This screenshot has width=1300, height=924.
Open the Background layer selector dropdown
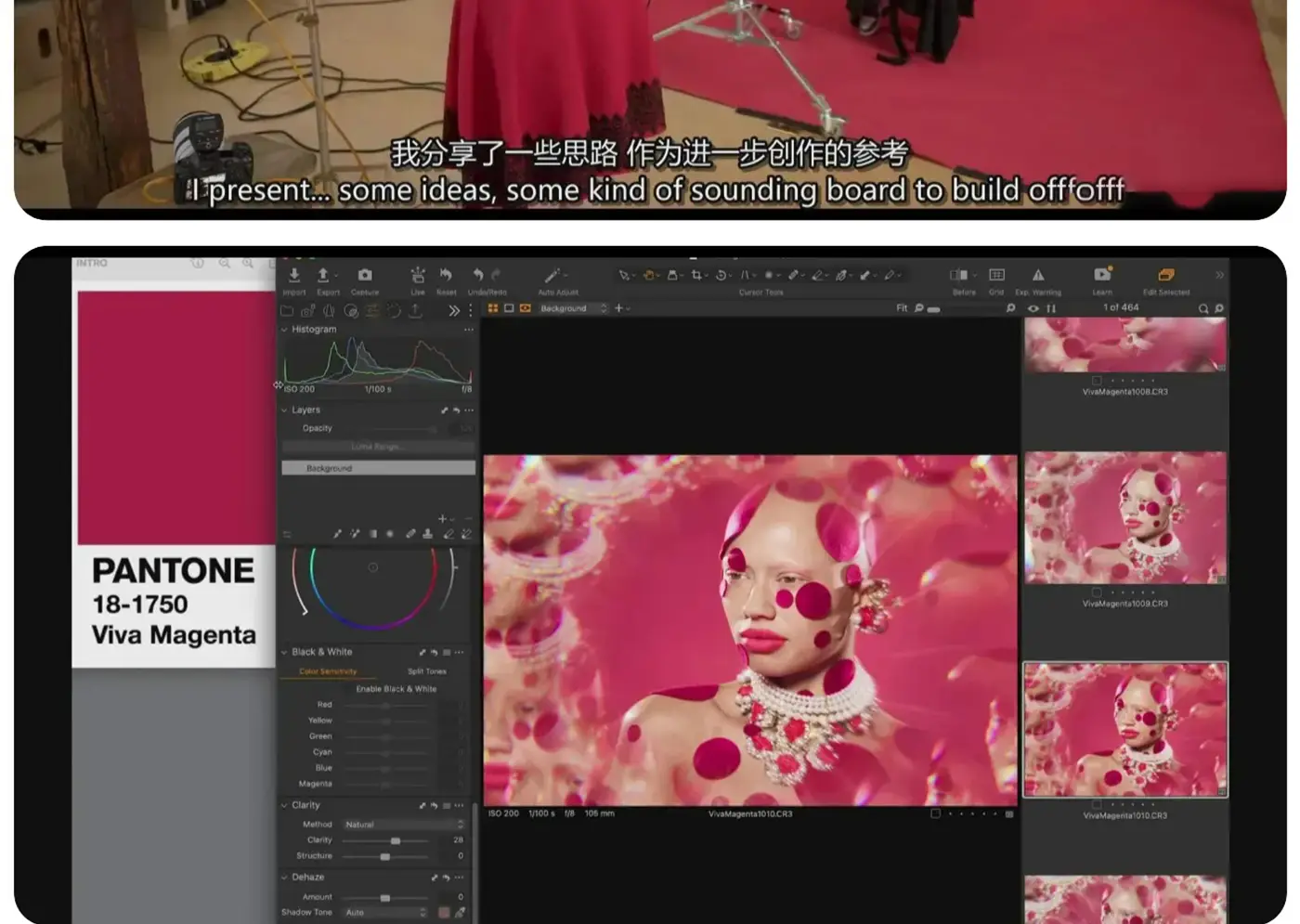pyautogui.click(x=572, y=308)
